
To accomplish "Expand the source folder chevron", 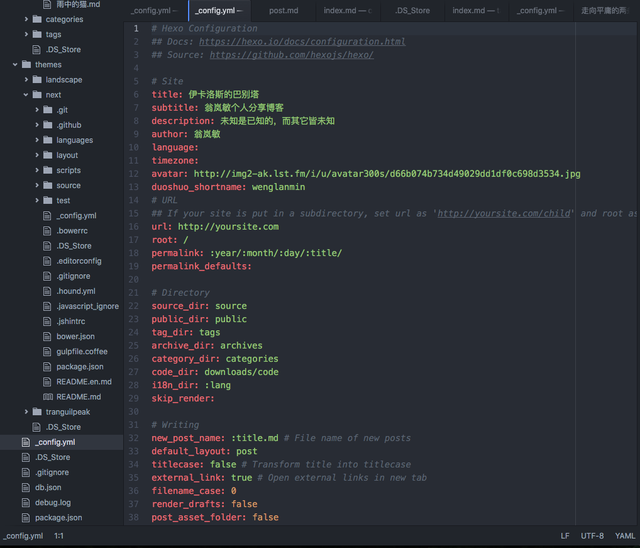I will coord(37,185).
